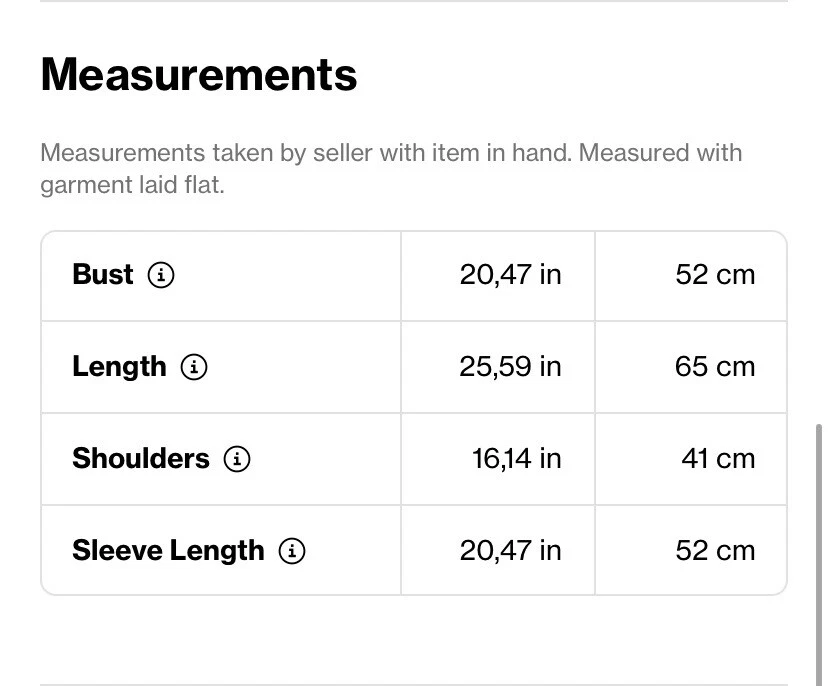Click the Bust value 20,47 in
This screenshot has height=686, width=828.
coord(510,275)
